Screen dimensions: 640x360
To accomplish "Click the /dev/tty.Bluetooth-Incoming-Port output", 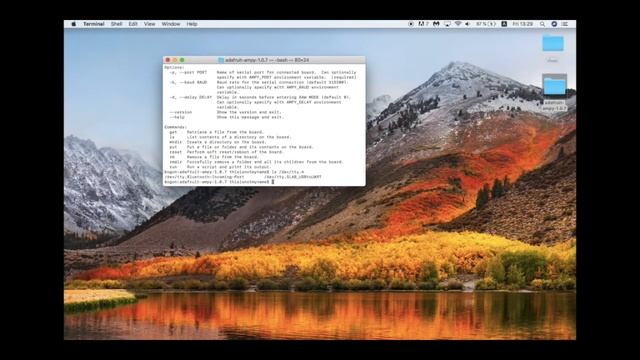I will click(204, 177).
